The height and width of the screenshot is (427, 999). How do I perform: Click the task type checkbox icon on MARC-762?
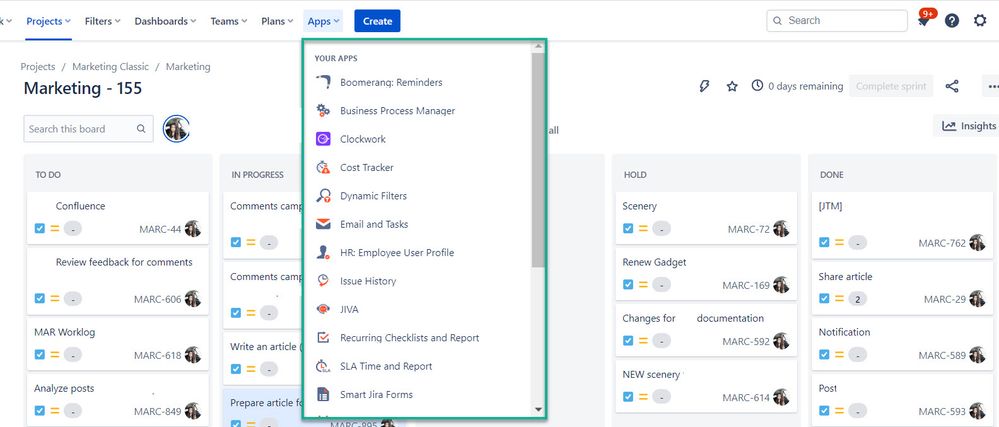[x=824, y=242]
